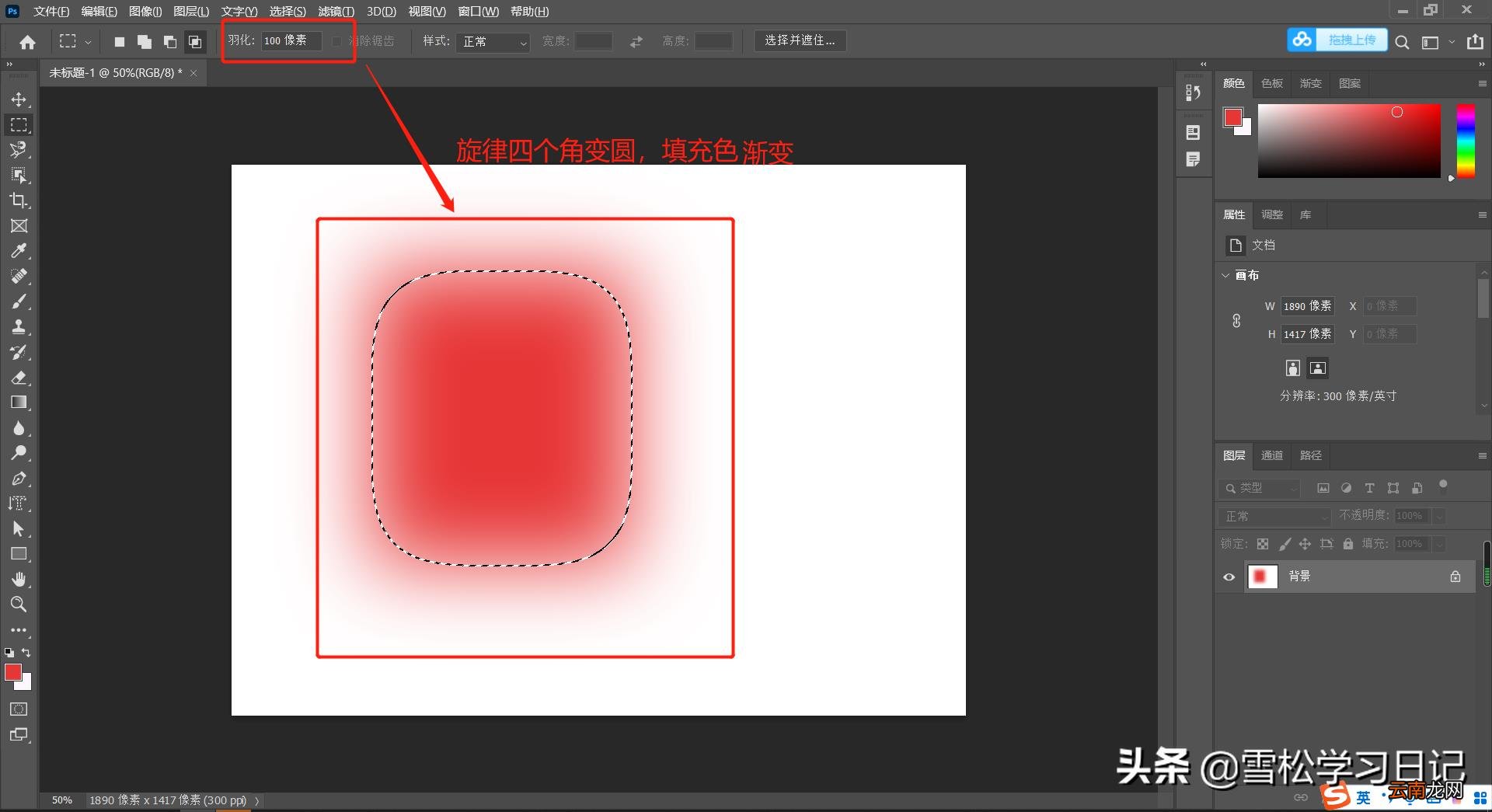Screen dimensions: 1492x812
Task: Pick the Gradient tool
Action: (x=19, y=403)
